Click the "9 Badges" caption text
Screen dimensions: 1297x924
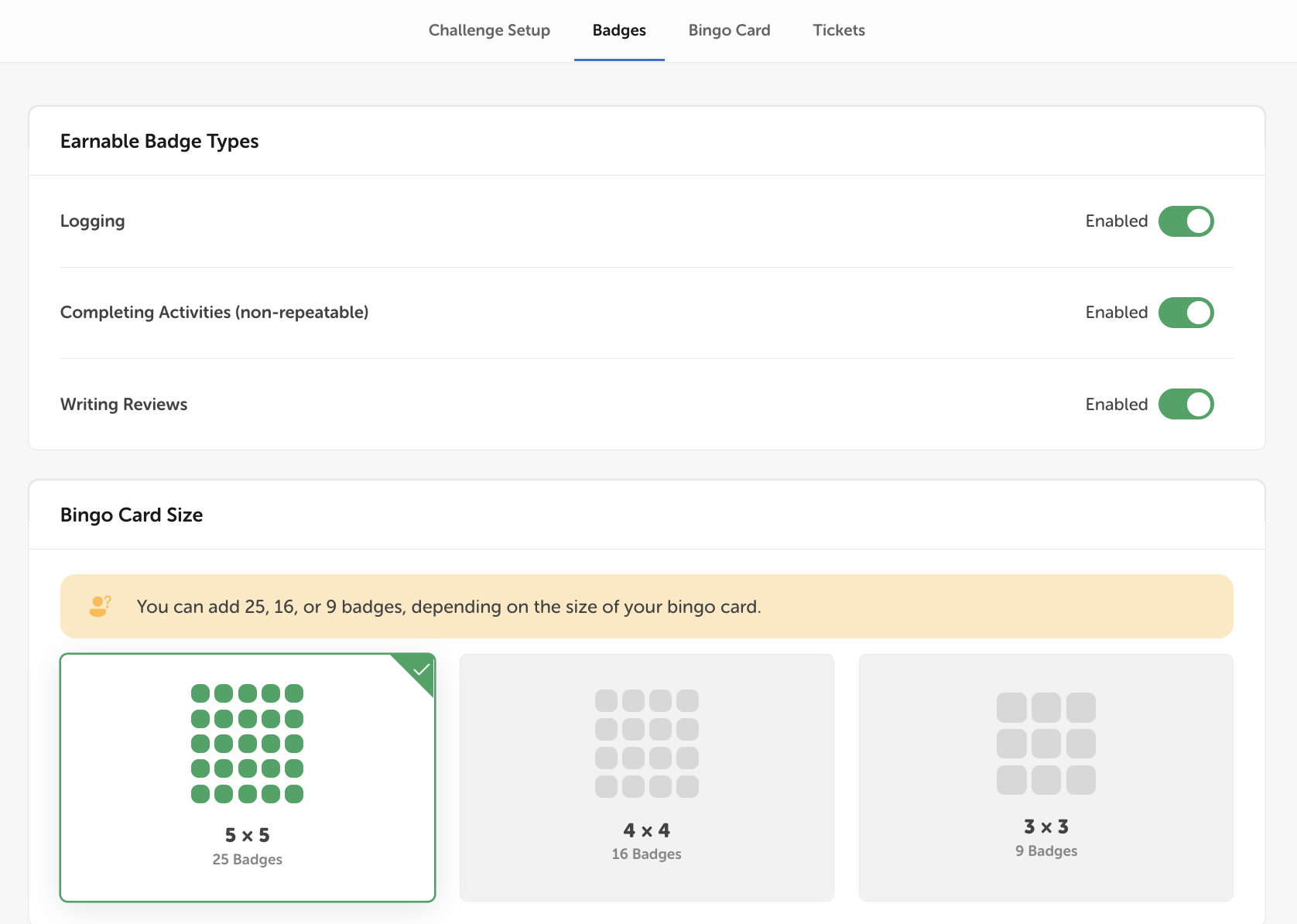(x=1045, y=850)
